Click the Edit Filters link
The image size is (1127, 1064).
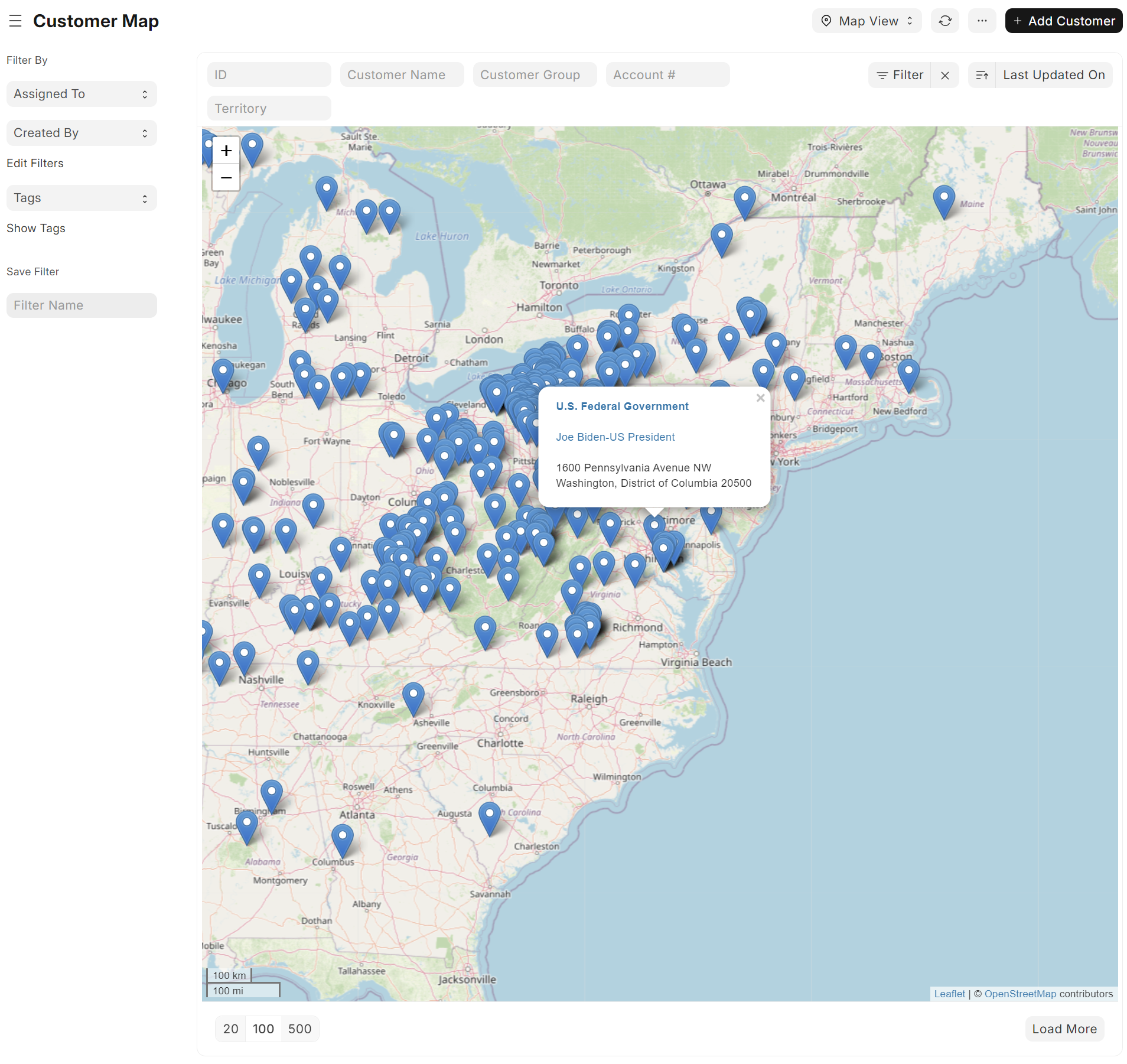pyautogui.click(x=35, y=163)
